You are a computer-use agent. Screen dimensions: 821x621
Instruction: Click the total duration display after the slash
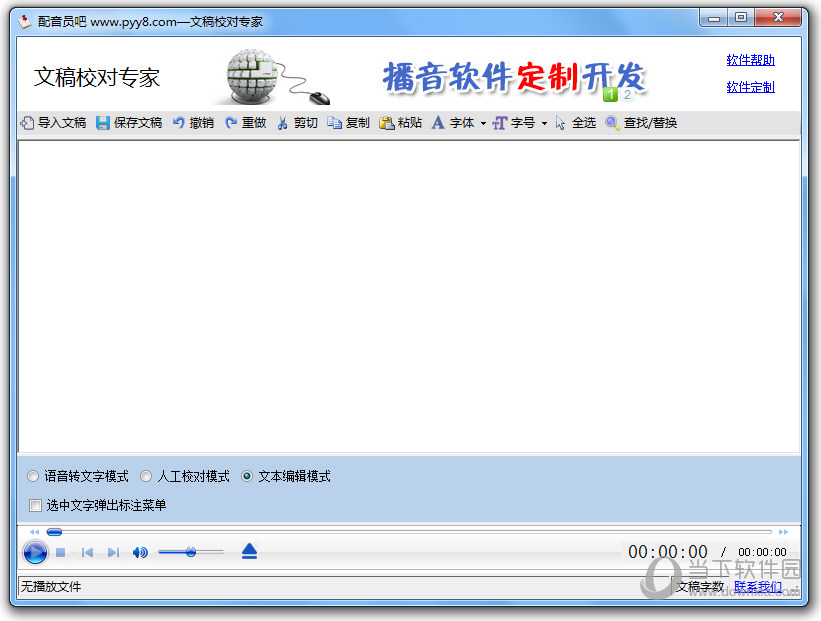coord(762,552)
